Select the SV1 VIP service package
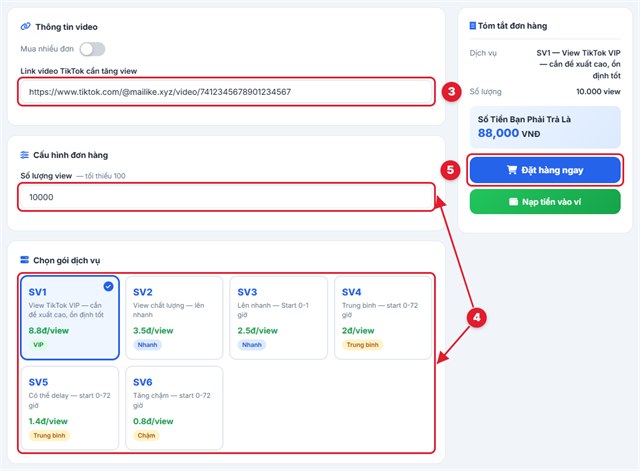The image size is (640, 471). point(70,318)
